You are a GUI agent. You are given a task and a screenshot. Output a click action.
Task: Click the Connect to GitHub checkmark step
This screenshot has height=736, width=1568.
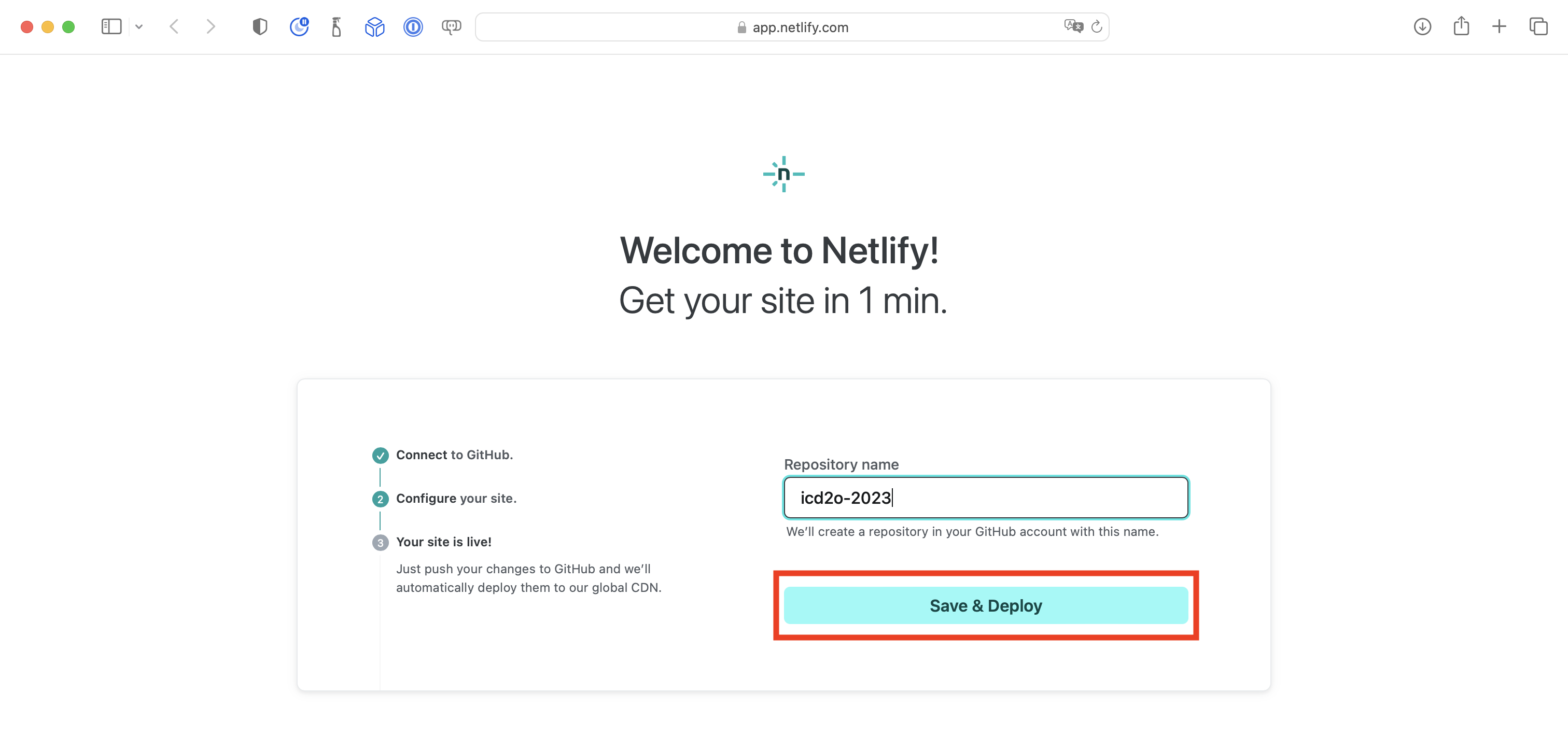[381, 456]
